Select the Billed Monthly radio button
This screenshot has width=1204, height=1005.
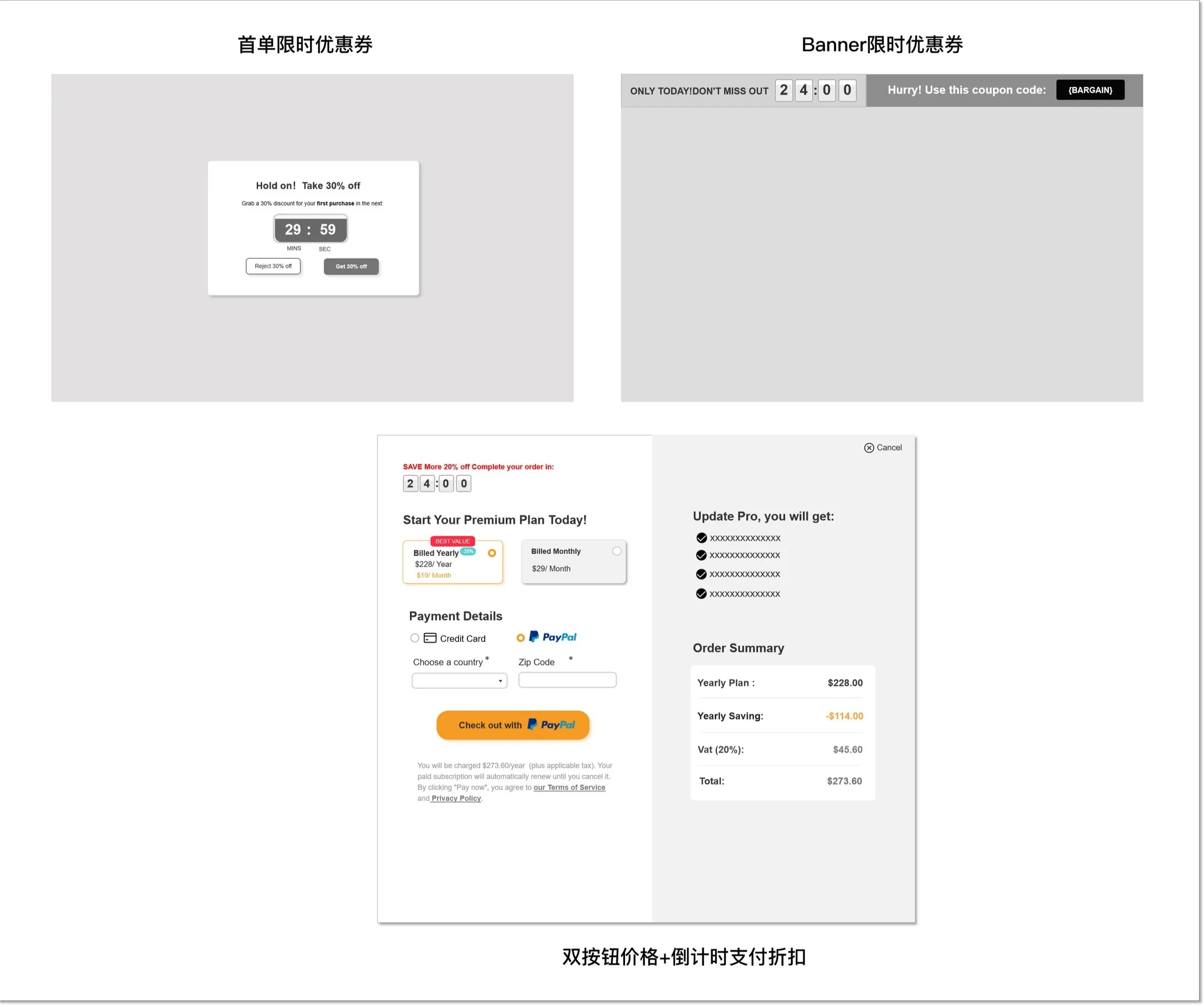pos(617,551)
